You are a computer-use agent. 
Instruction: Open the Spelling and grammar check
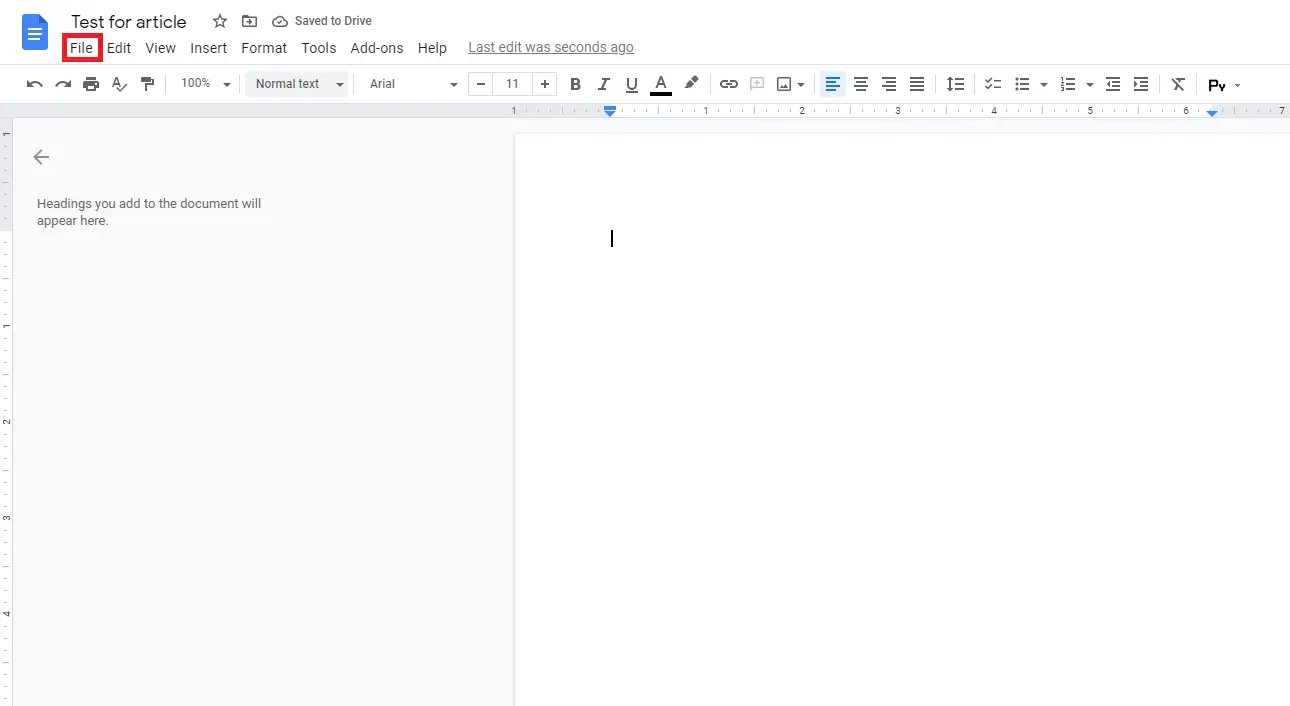coord(119,84)
